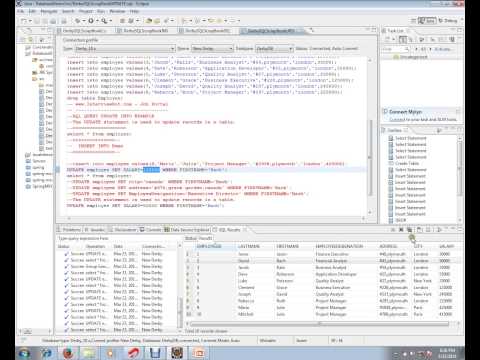Screen dimensions: 480x360
Task: Click the Date column header in history
Action: [118, 246]
